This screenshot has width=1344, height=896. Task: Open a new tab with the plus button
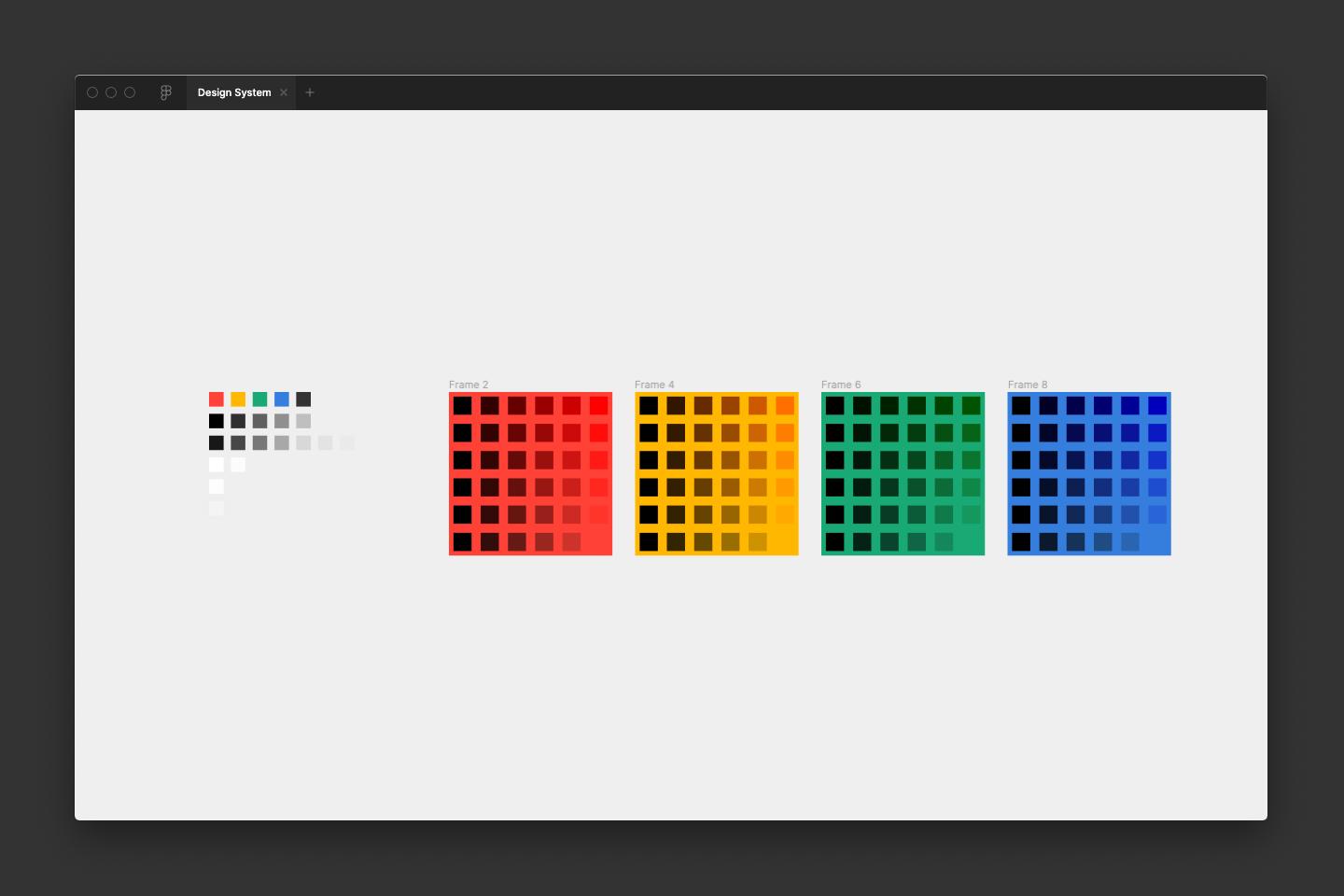coord(310,92)
